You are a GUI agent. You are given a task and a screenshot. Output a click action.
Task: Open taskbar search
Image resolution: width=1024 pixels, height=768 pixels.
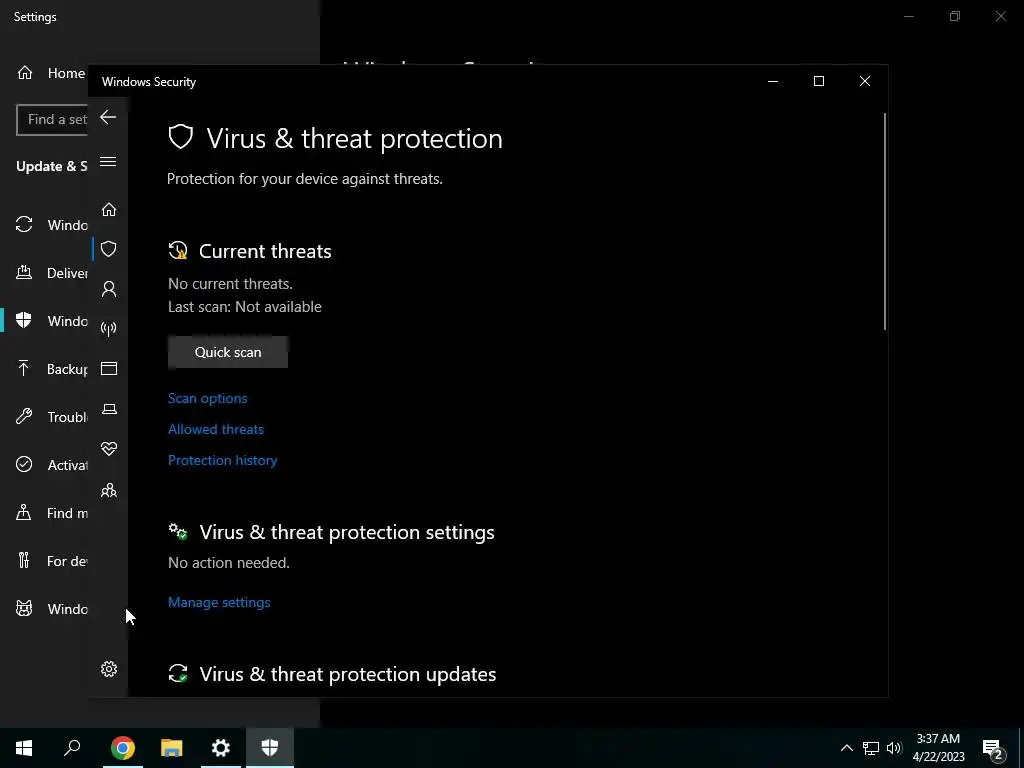(x=72, y=748)
